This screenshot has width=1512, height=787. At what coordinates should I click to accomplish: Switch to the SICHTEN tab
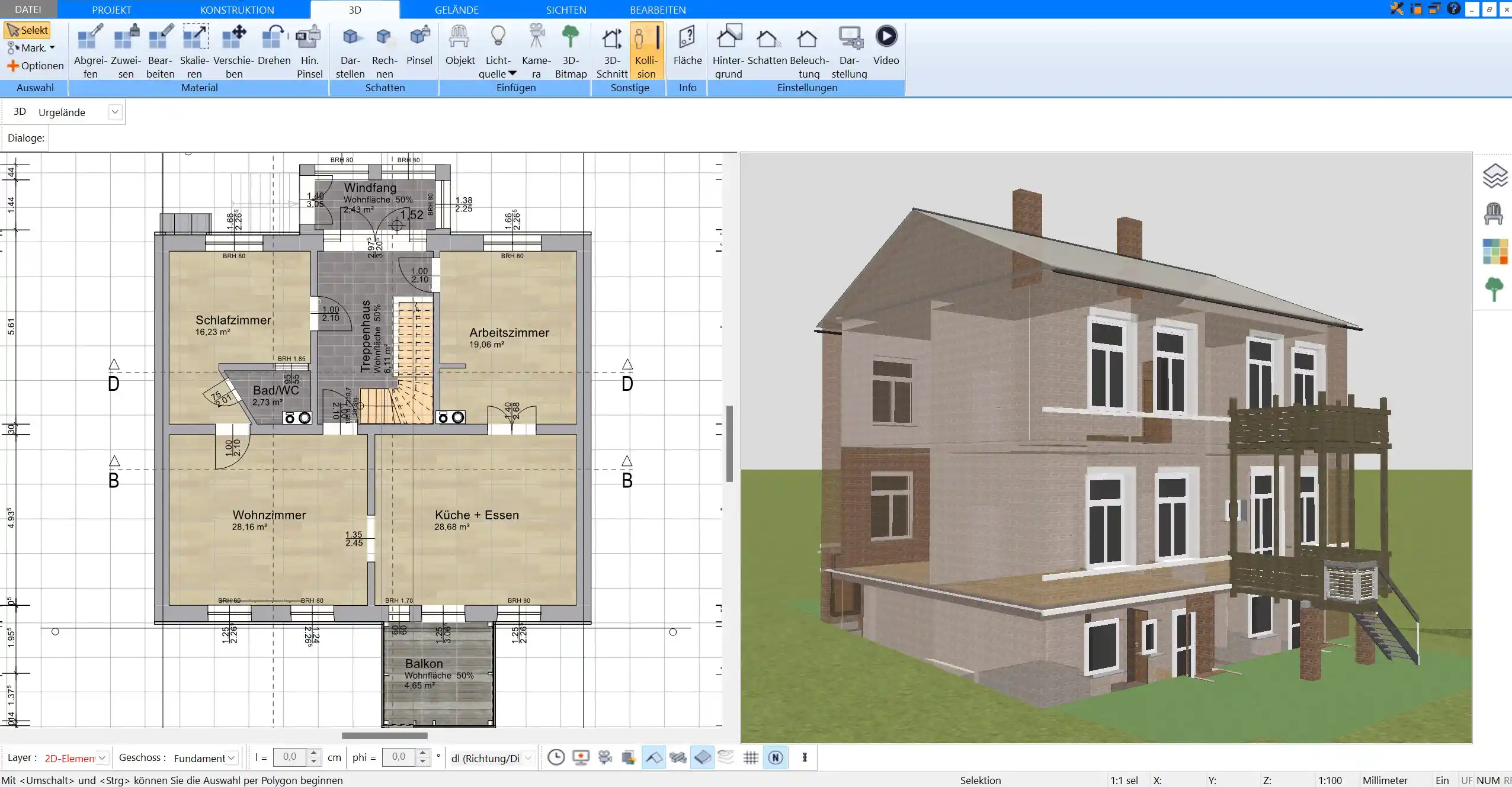click(x=566, y=9)
